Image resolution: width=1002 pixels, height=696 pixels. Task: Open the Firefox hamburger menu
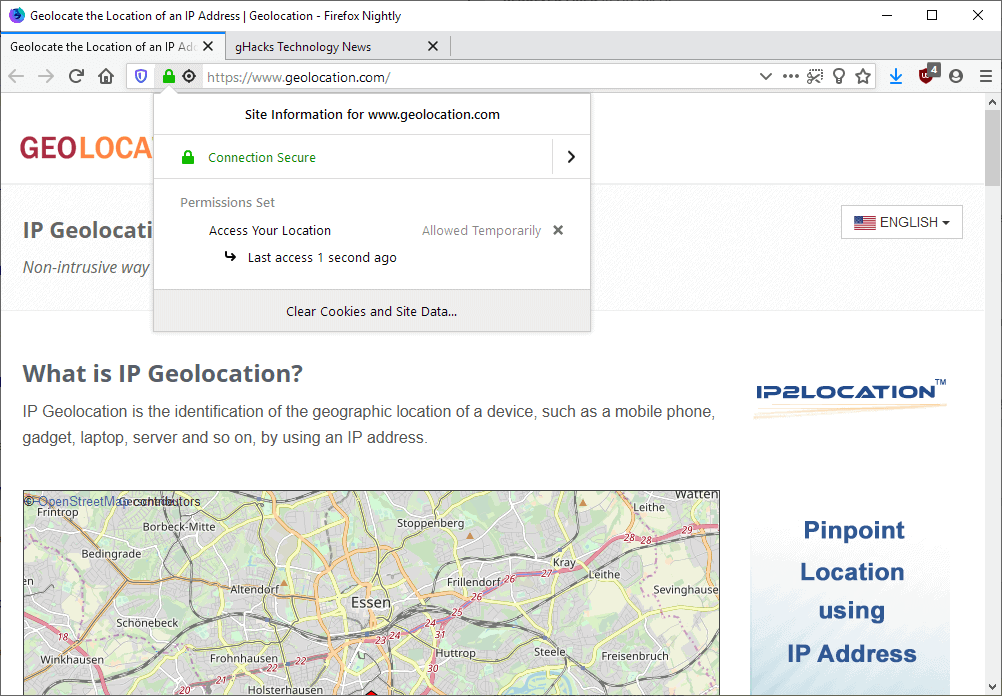tap(988, 76)
